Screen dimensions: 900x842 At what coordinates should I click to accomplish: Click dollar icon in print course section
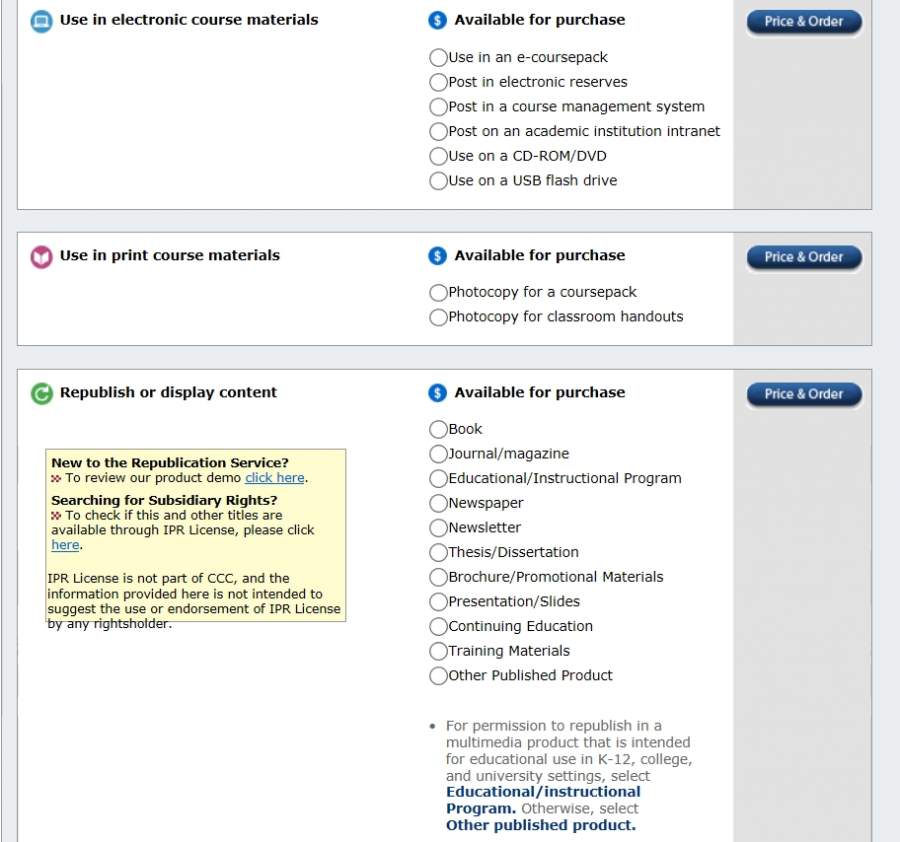[437, 256]
